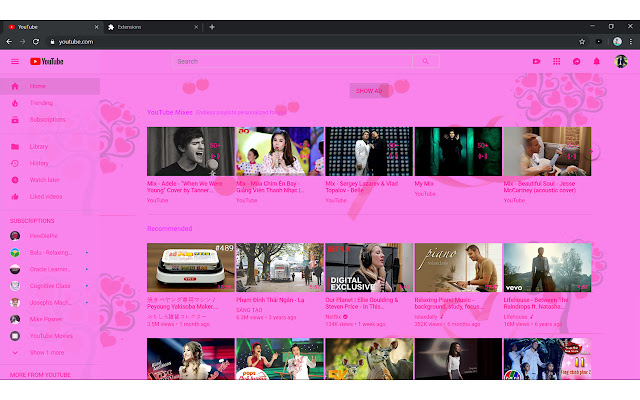Open Library in the sidebar

tap(39, 147)
